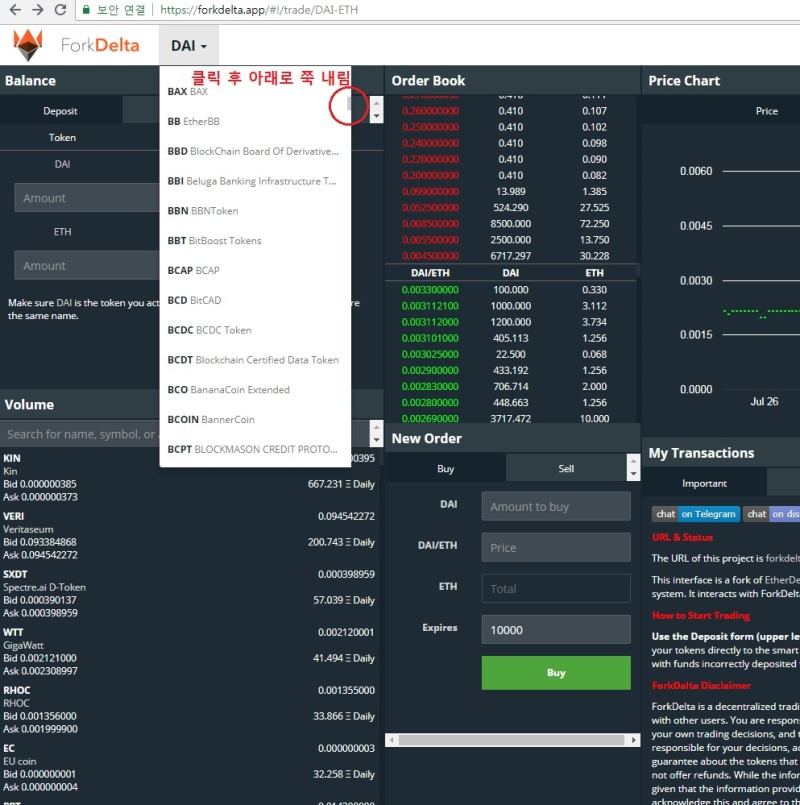800x805 pixels.
Task: Open the SXDT market row
Action: [189, 593]
